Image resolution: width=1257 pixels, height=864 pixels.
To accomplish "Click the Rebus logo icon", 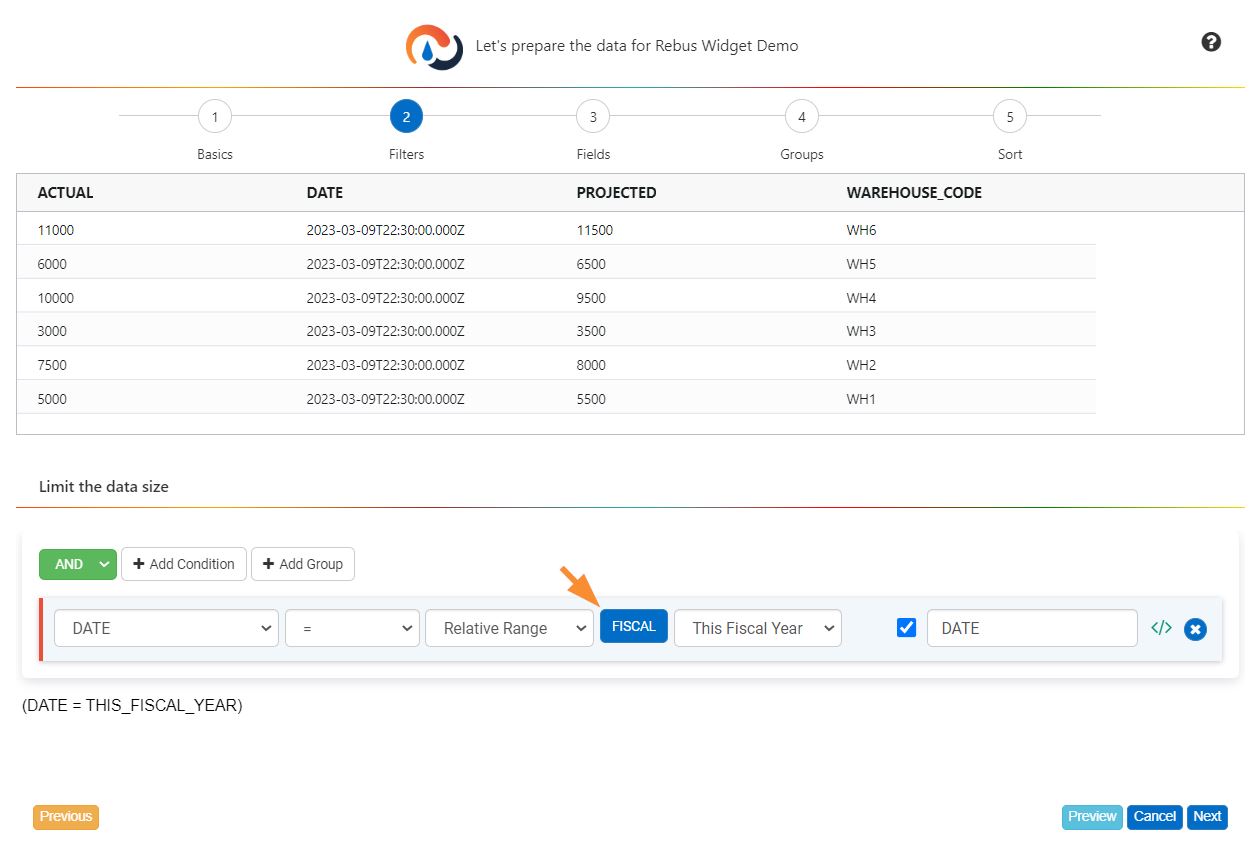I will point(433,46).
